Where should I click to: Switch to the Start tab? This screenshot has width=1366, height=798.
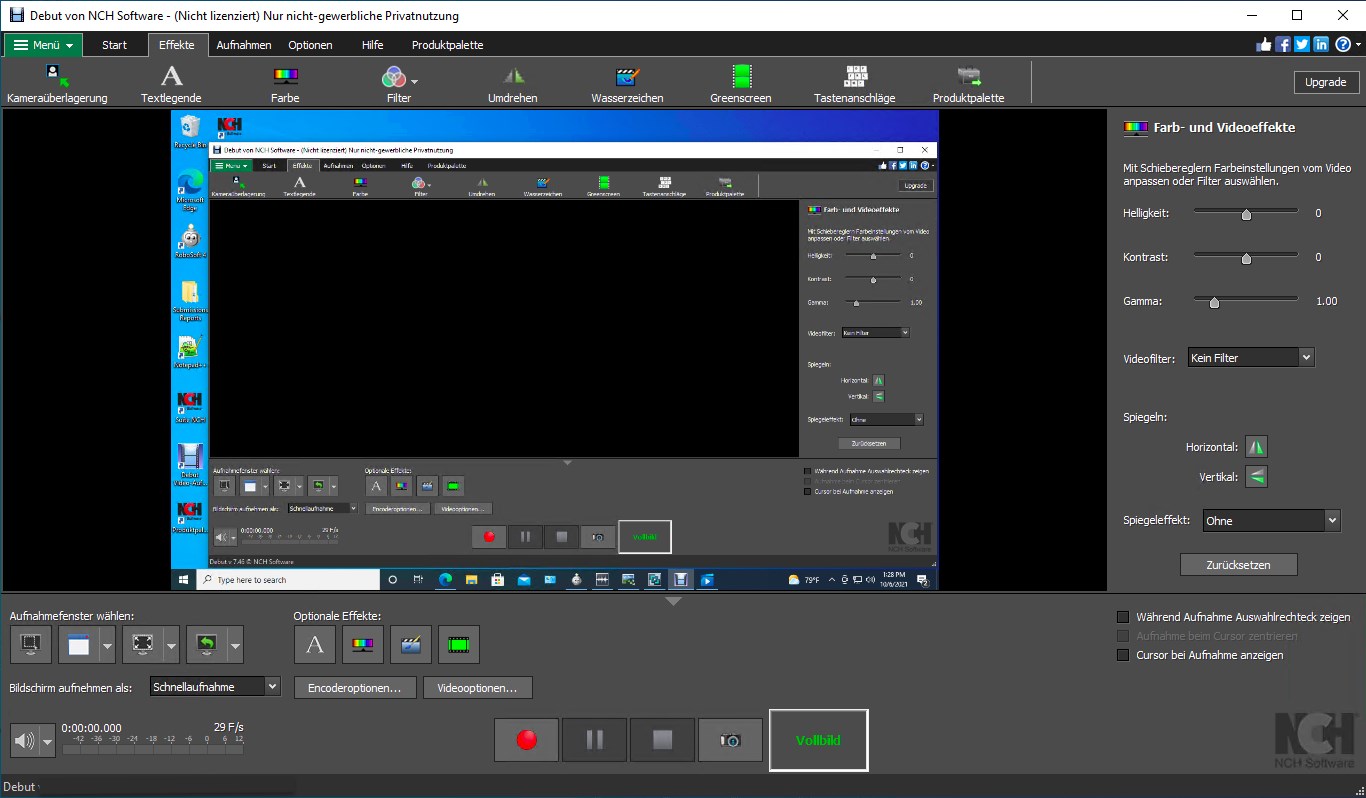[115, 45]
